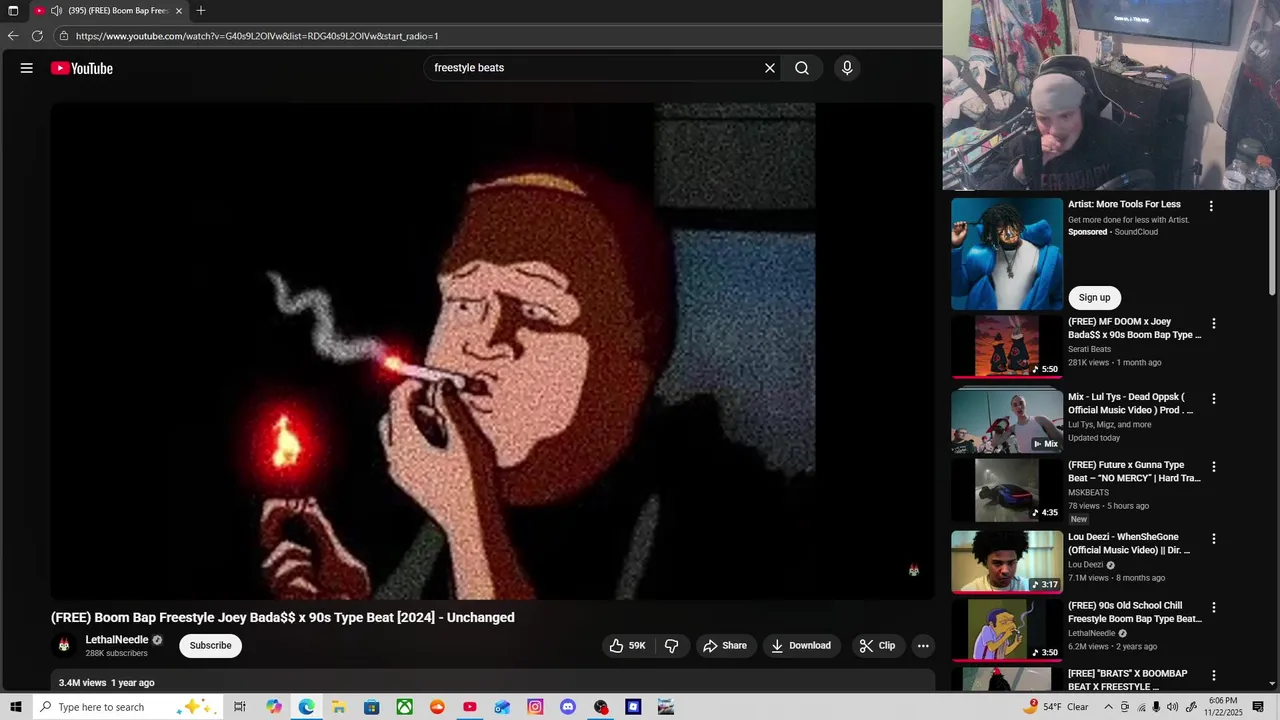
Task: Play the Lou Deezi WhenSheGone thumbnail
Action: [1007, 561]
